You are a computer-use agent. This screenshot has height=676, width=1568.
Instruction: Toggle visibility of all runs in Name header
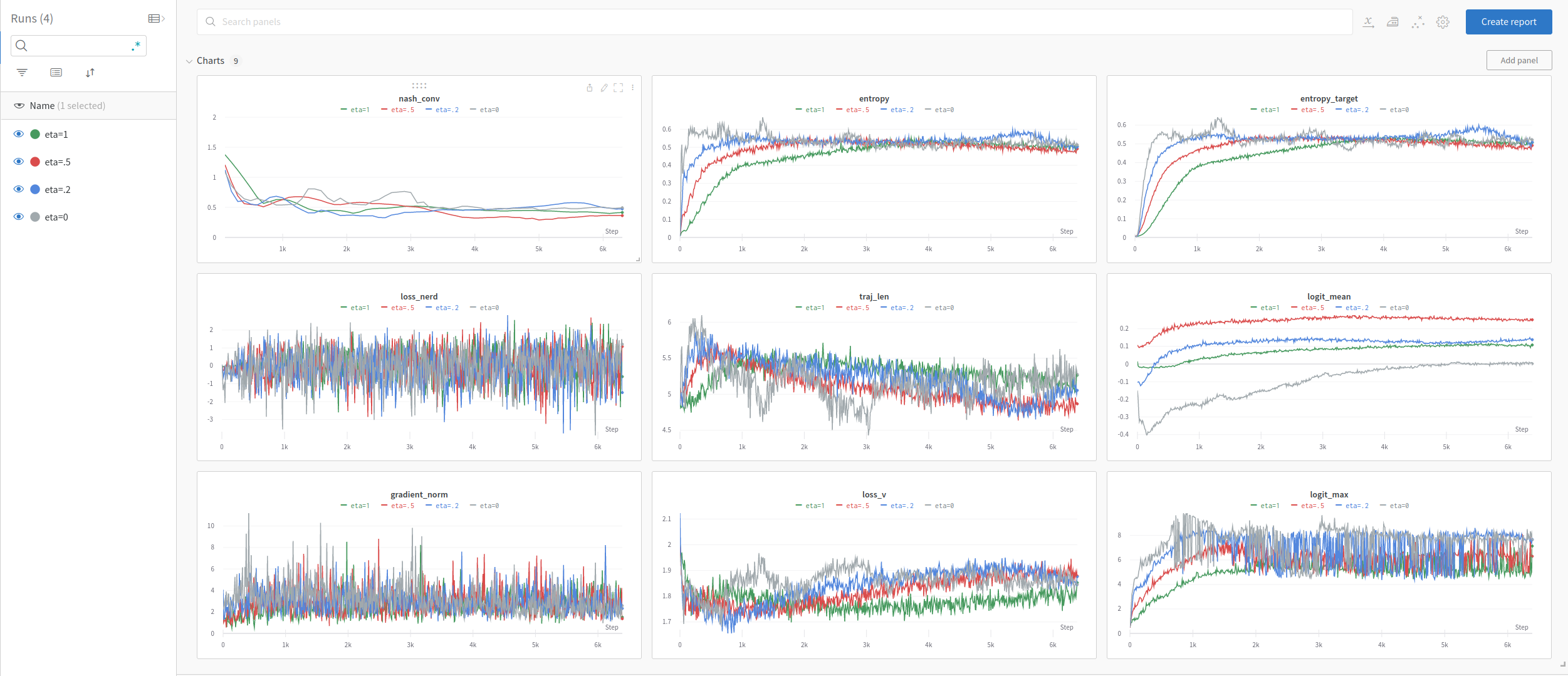(19, 106)
